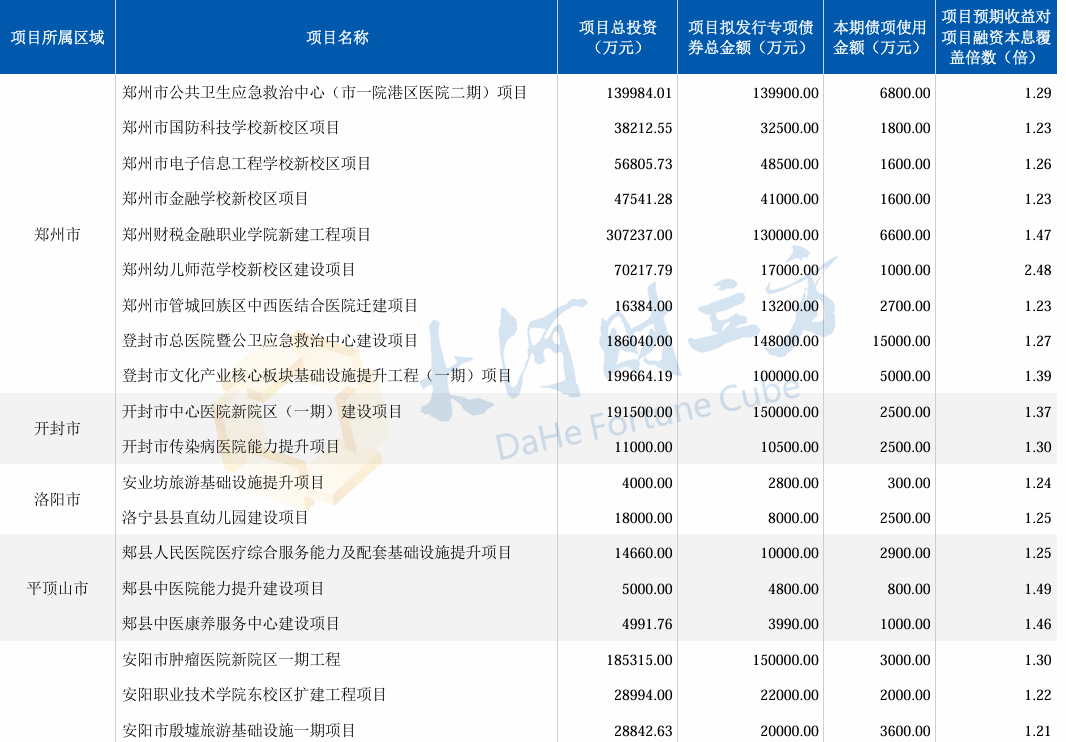Click the 平顶山市 region cell
This screenshot has height=742, width=1066.
[57, 588]
